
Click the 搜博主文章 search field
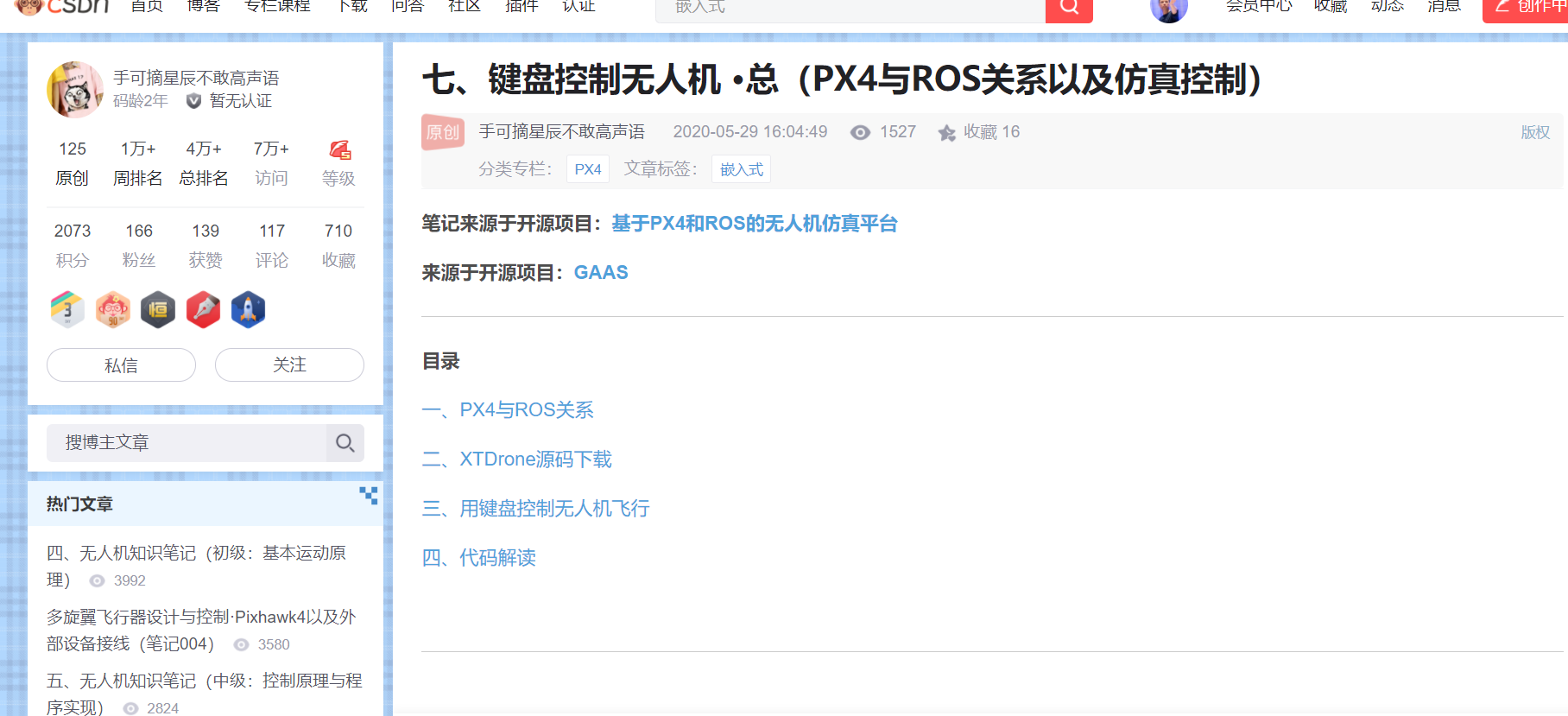coord(187,442)
